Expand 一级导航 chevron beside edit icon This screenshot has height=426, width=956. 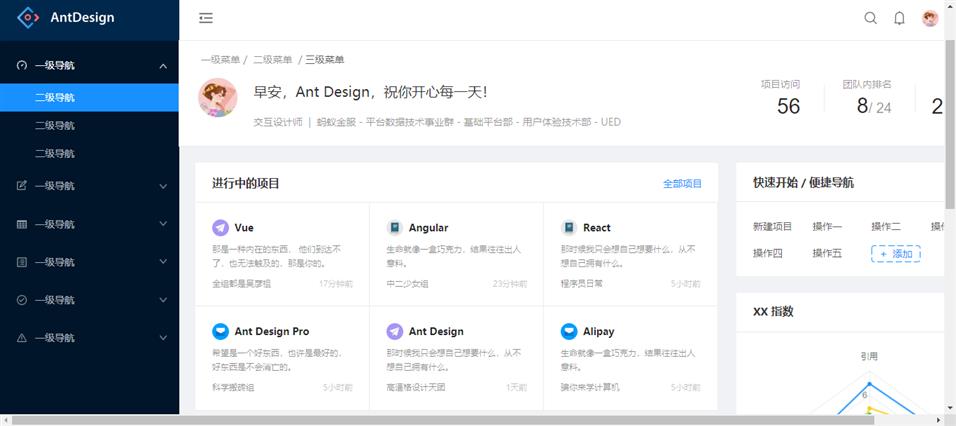click(163, 186)
